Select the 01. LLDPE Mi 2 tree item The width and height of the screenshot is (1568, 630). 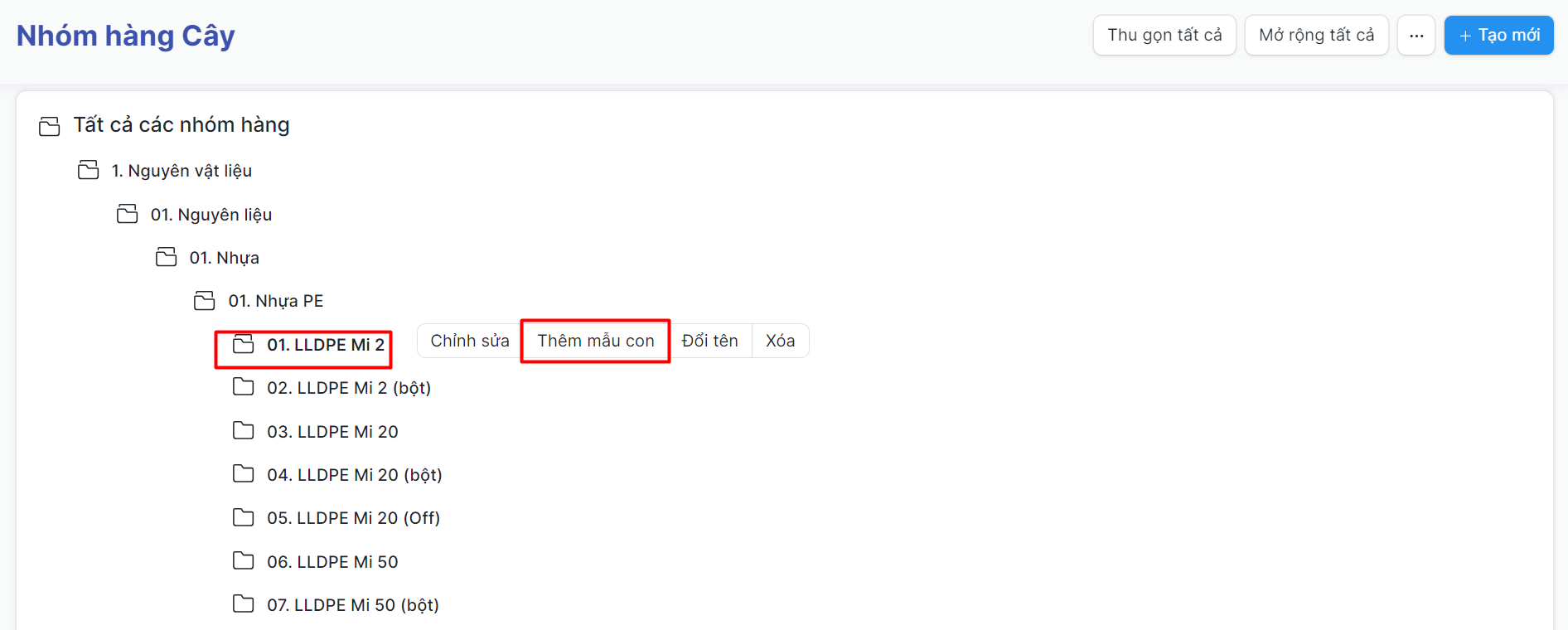click(325, 345)
